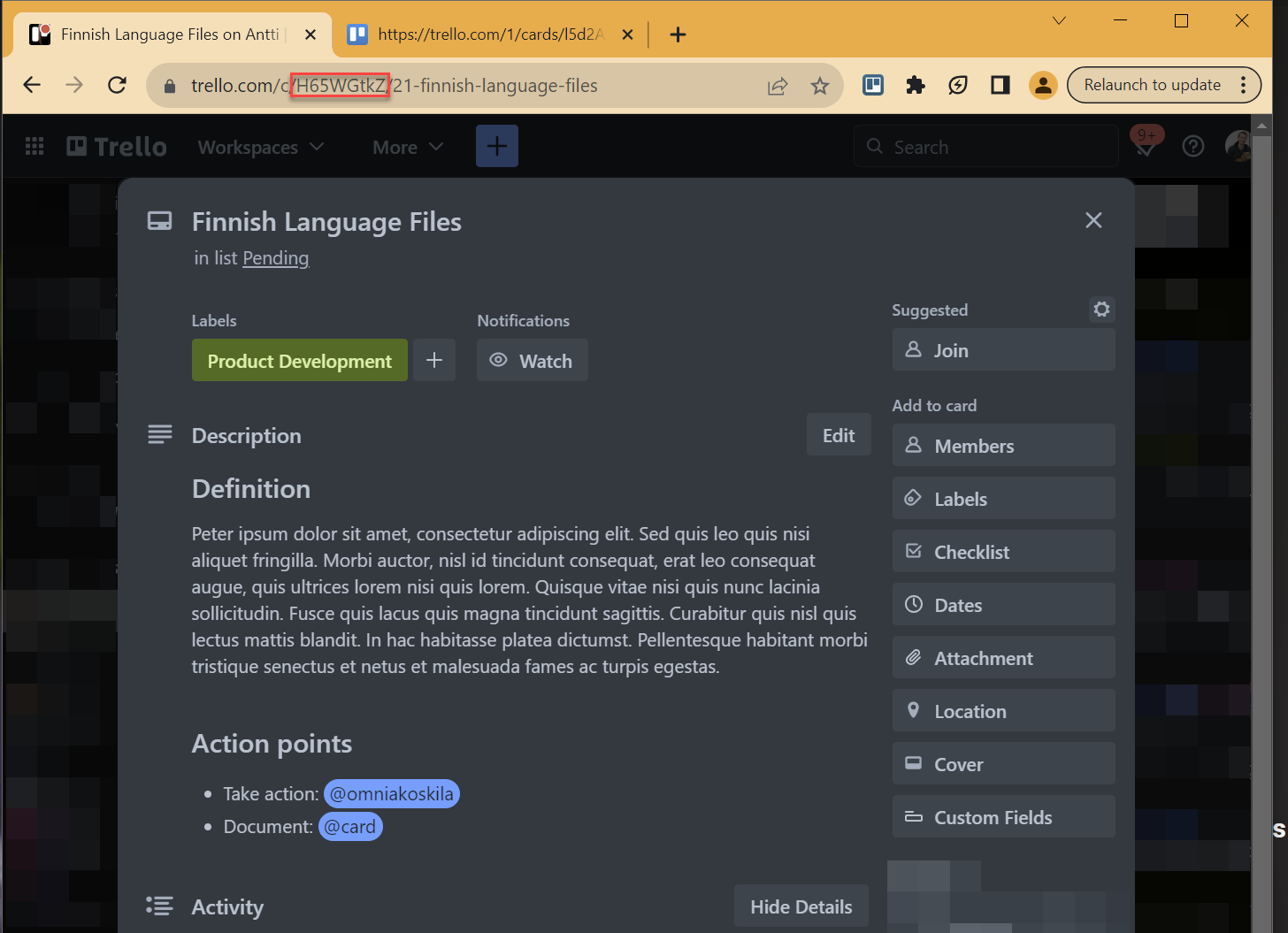Open the browser Extensions puzzle icon

coord(916,85)
